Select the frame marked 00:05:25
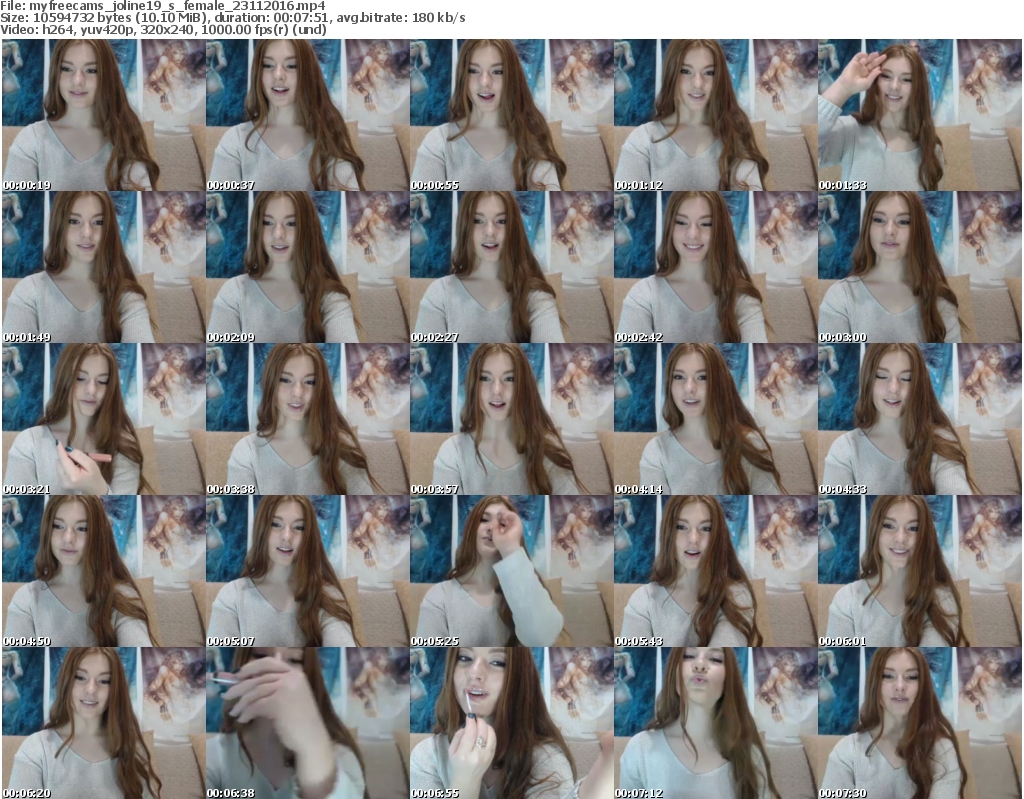This screenshot has width=1024, height=799. 511,571
